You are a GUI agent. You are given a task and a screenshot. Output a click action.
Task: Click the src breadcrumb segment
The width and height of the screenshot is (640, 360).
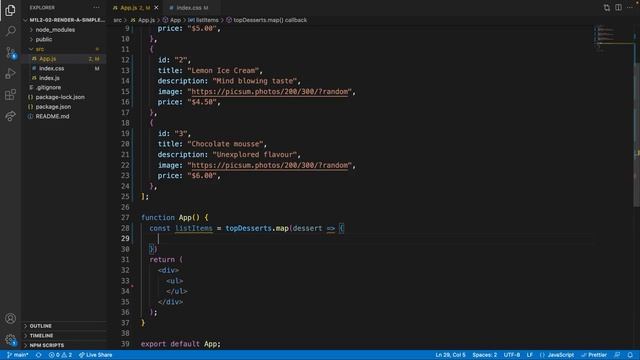[x=118, y=20]
